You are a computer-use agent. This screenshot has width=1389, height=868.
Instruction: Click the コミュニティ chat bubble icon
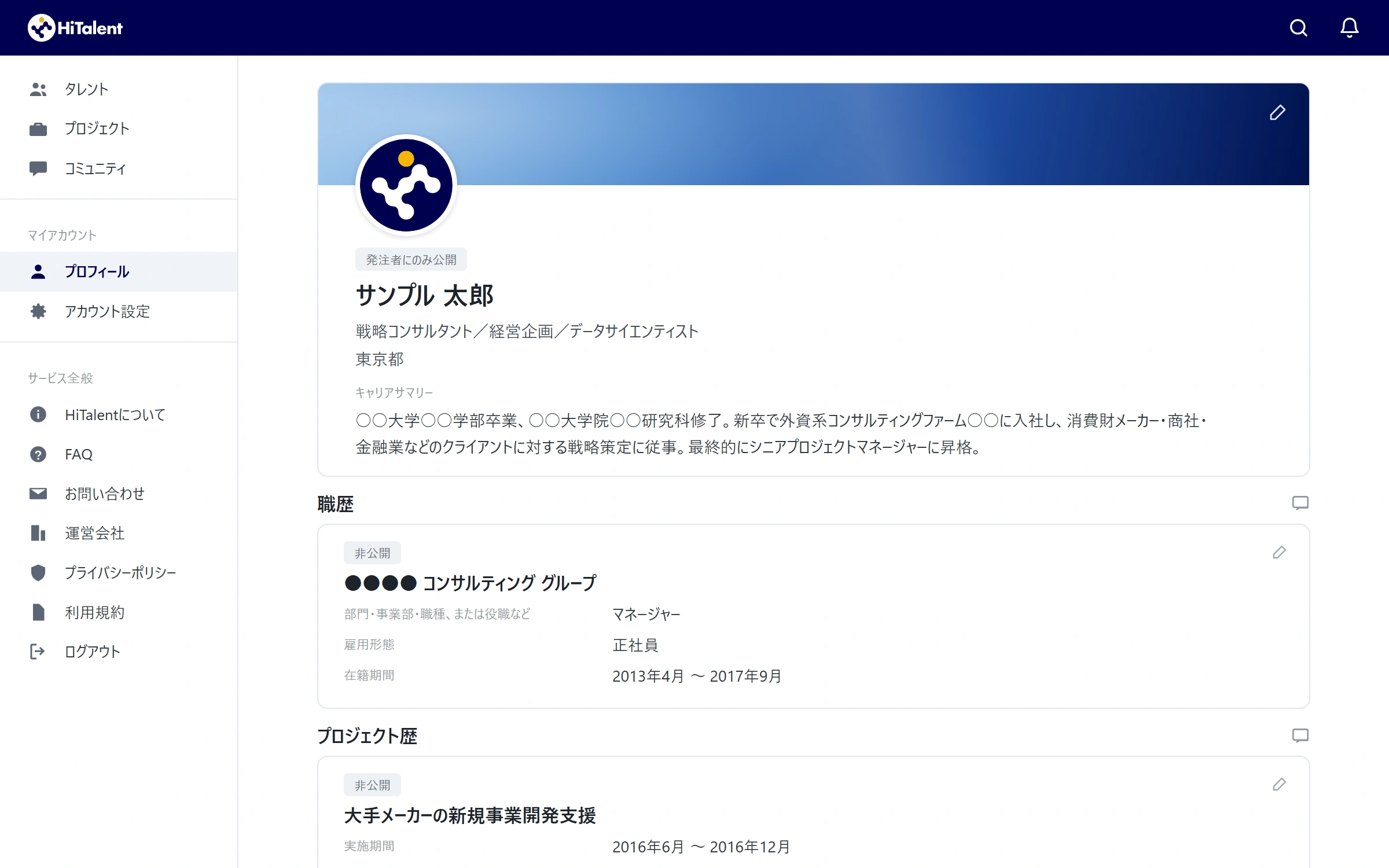38,168
